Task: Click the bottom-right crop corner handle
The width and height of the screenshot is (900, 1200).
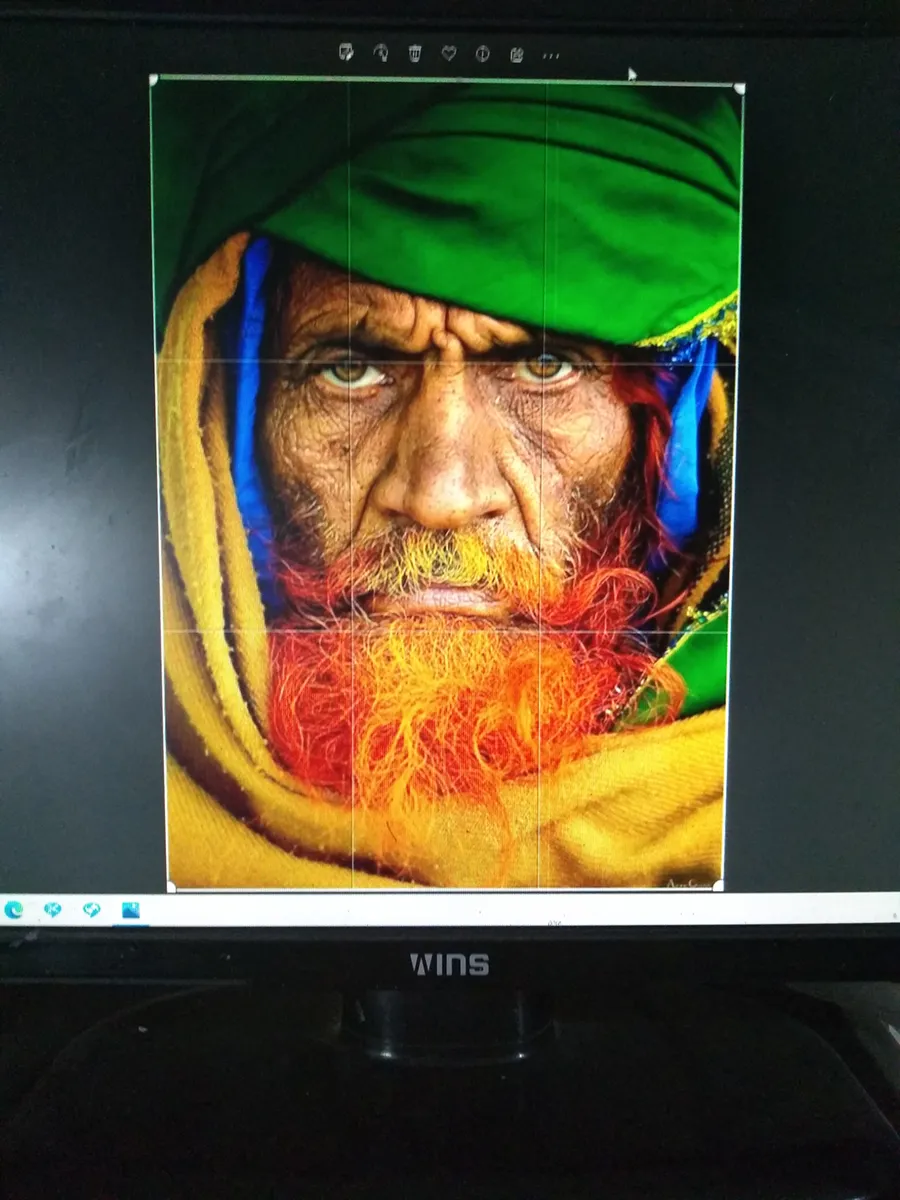Action: [x=718, y=886]
